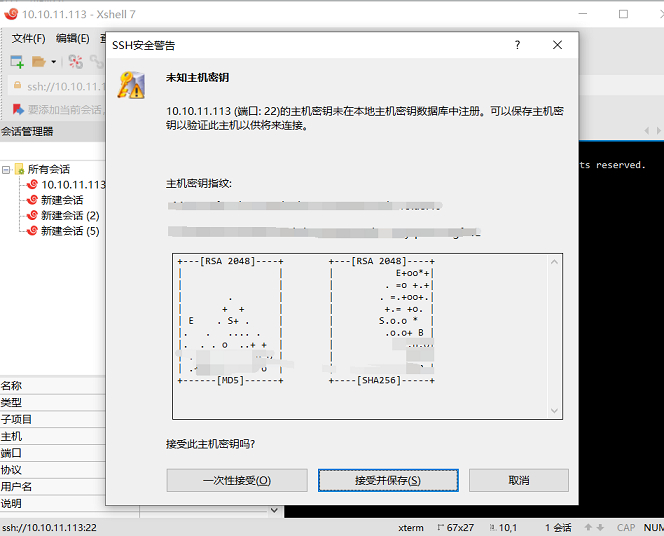Click the 说明 property row
This screenshot has width=664, height=536.
(53, 503)
